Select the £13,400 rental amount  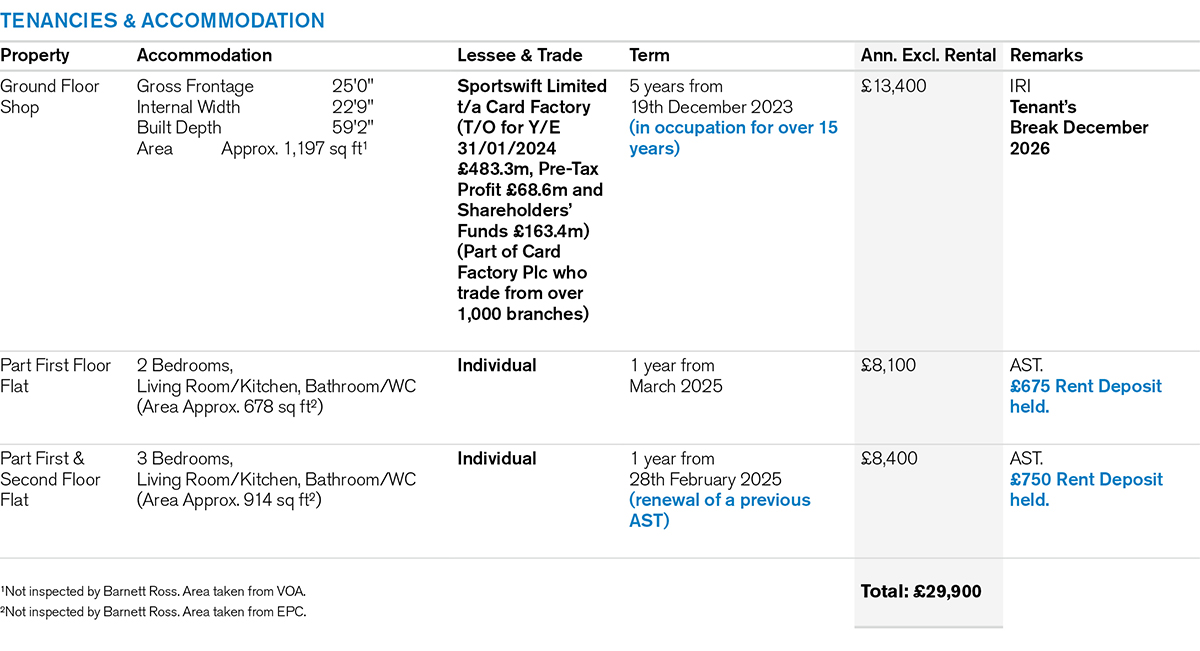[894, 87]
